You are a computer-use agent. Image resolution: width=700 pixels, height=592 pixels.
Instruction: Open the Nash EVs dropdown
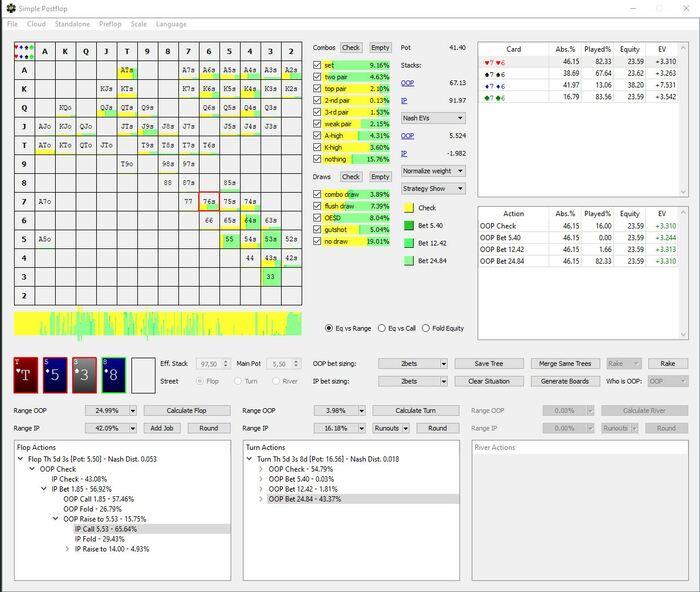click(434, 118)
